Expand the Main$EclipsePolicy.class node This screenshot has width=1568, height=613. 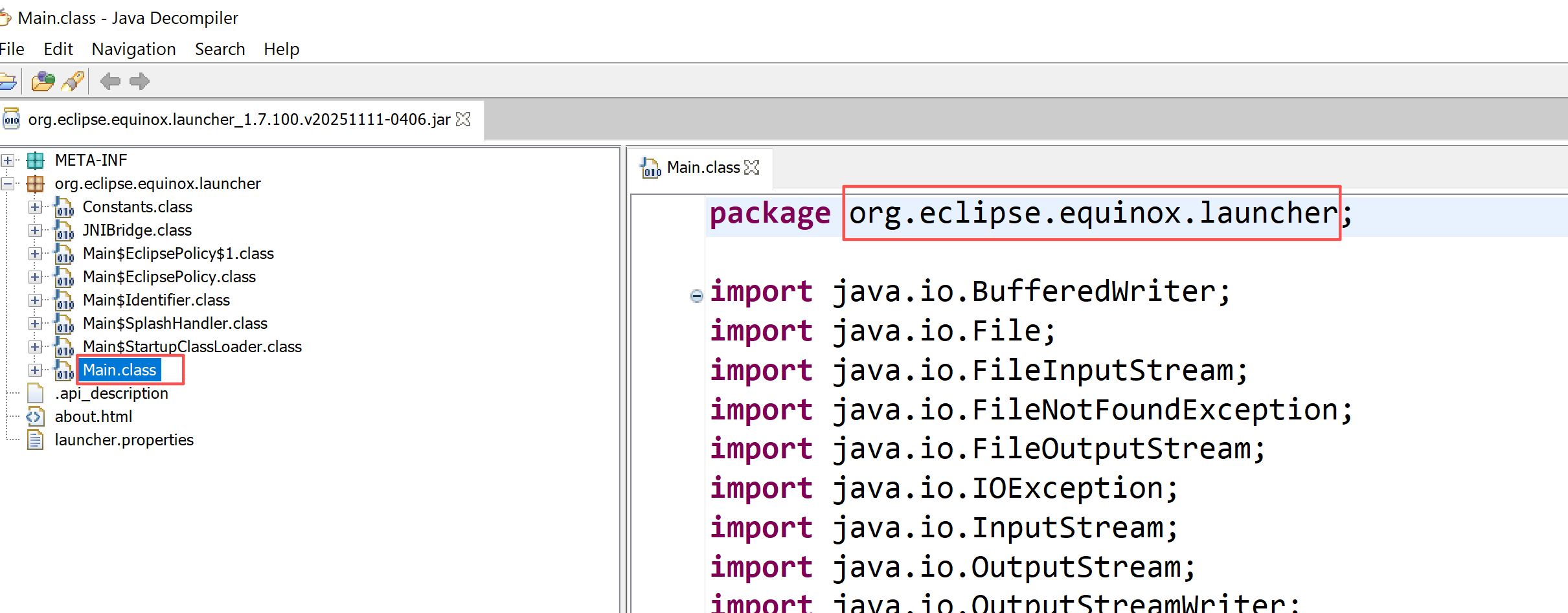click(35, 277)
